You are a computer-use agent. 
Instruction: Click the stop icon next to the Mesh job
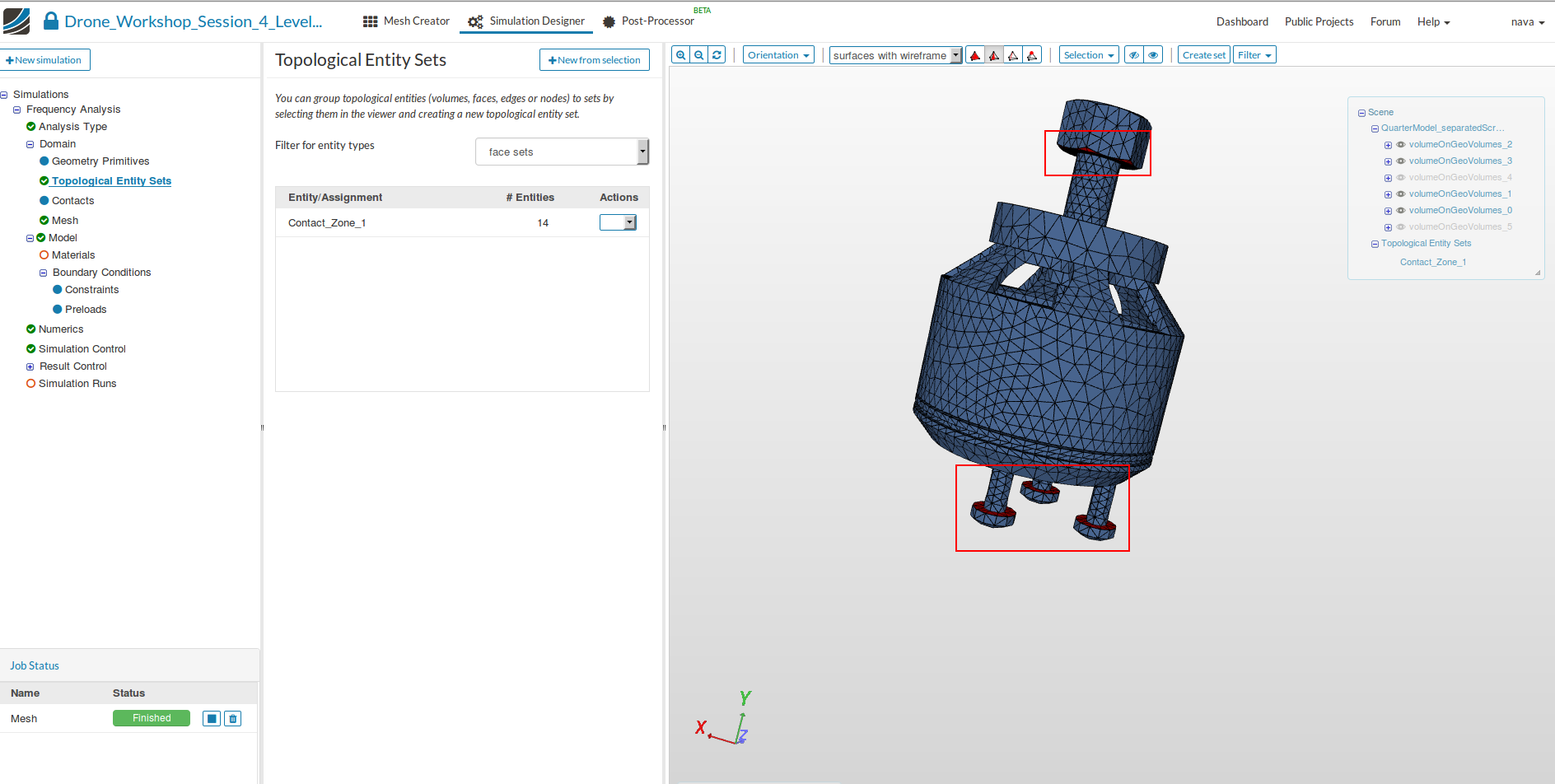(x=212, y=719)
